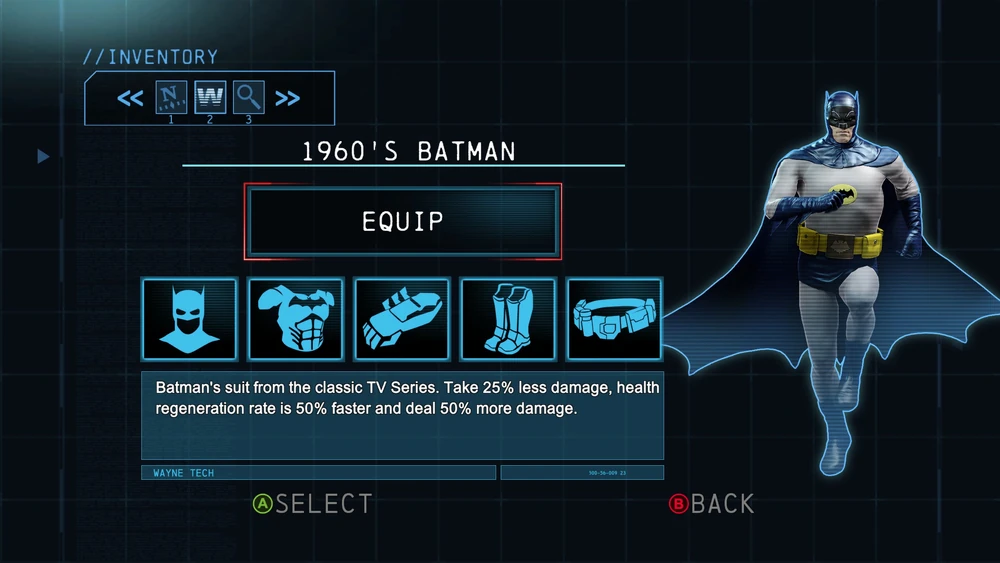1000x563 pixels.
Task: Click the yellow bat emblem on the chest
Action: pyautogui.click(x=843, y=193)
